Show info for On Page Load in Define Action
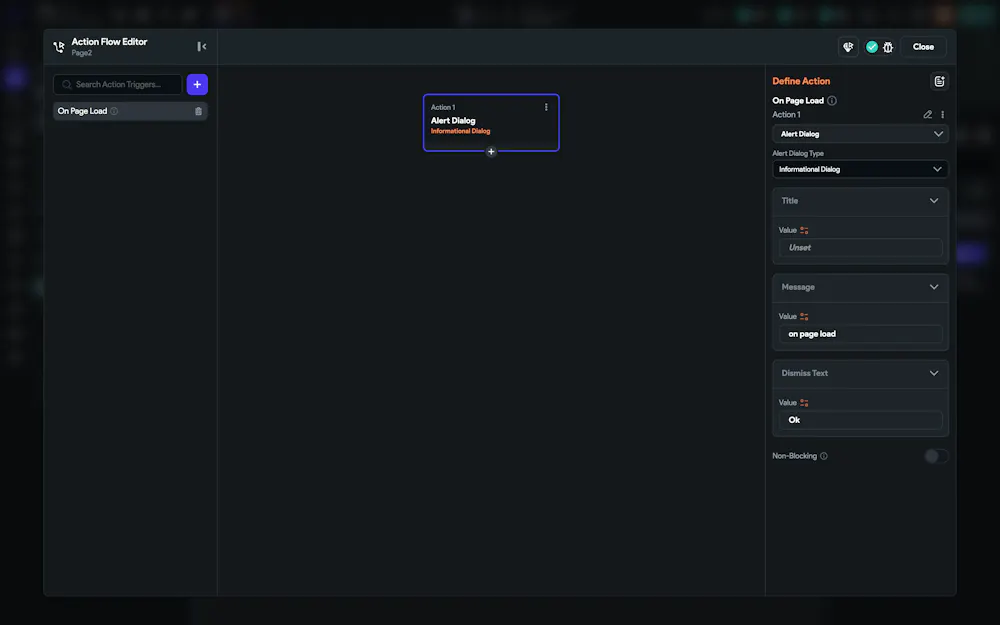 832,100
